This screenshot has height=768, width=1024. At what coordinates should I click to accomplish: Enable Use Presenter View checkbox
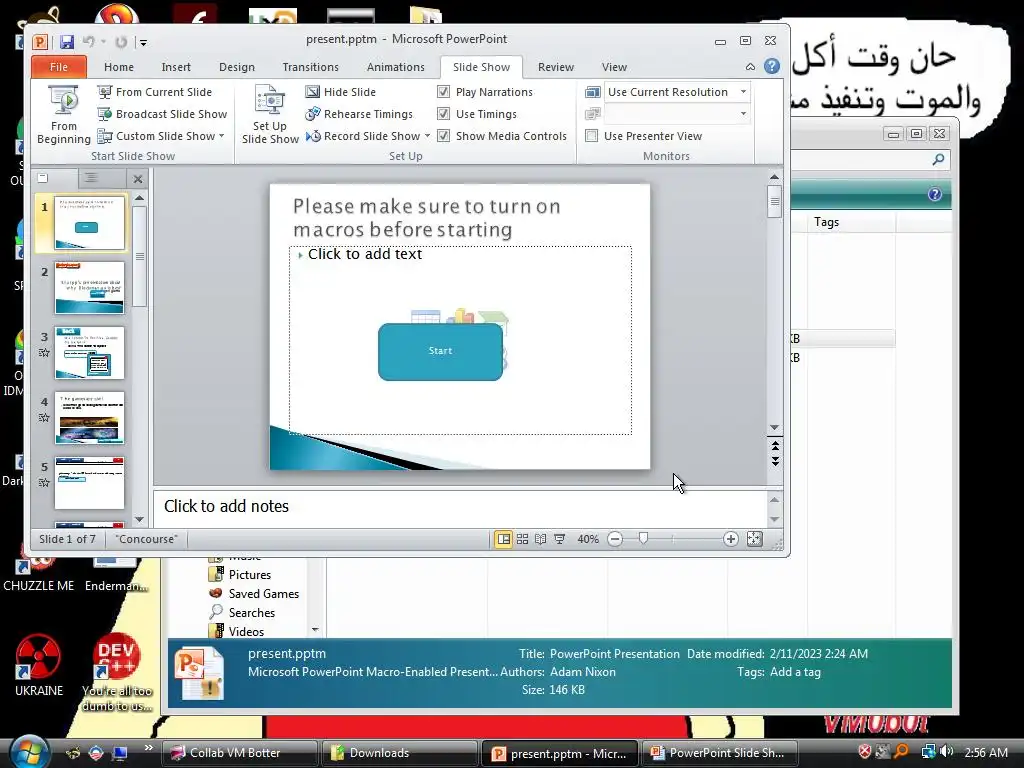point(592,136)
